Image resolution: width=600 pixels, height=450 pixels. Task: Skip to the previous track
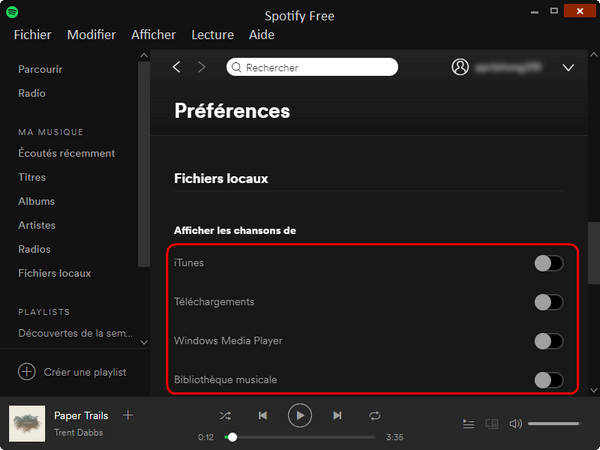click(262, 416)
